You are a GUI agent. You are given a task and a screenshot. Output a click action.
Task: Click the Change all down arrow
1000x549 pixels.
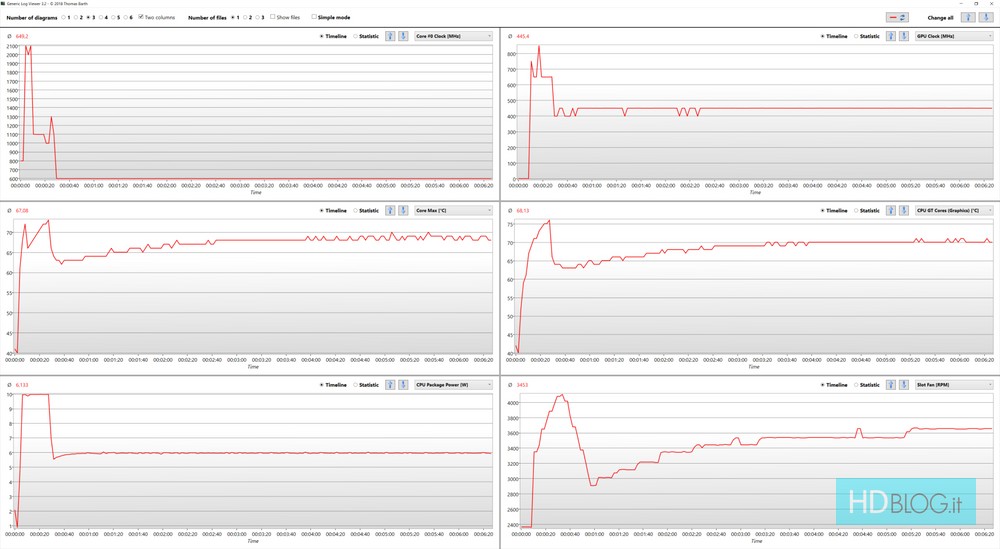[x=984, y=17]
